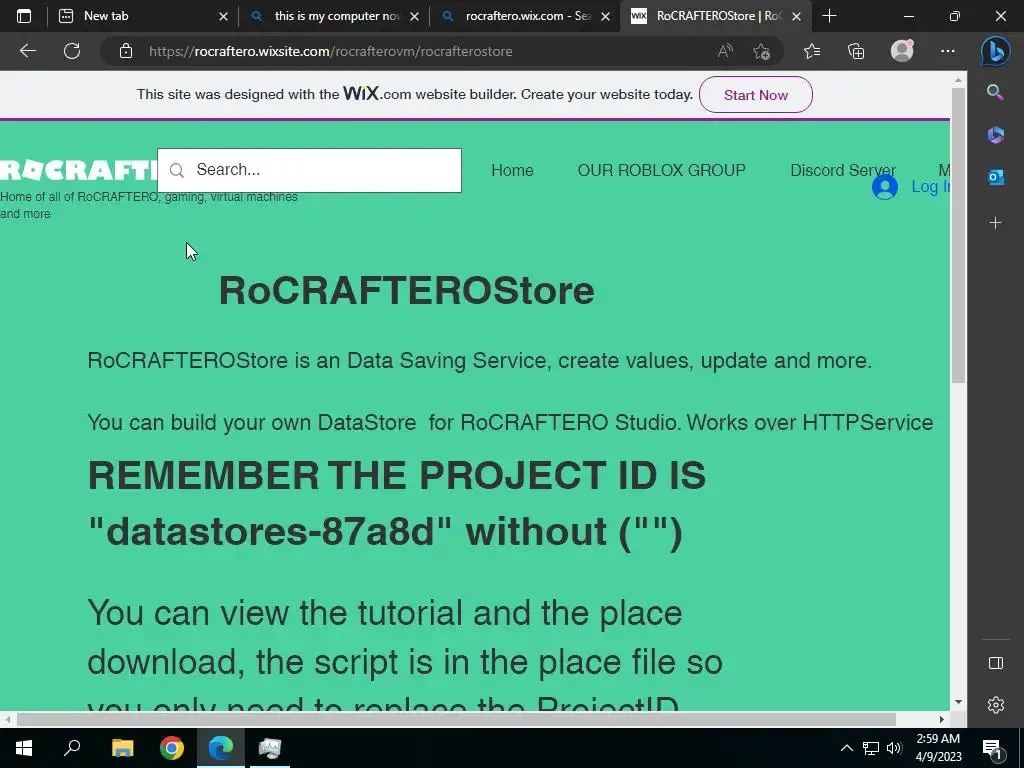This screenshot has height=768, width=1024.
Task: Click the RoCRAFTEROStore page heading
Action: (x=406, y=291)
